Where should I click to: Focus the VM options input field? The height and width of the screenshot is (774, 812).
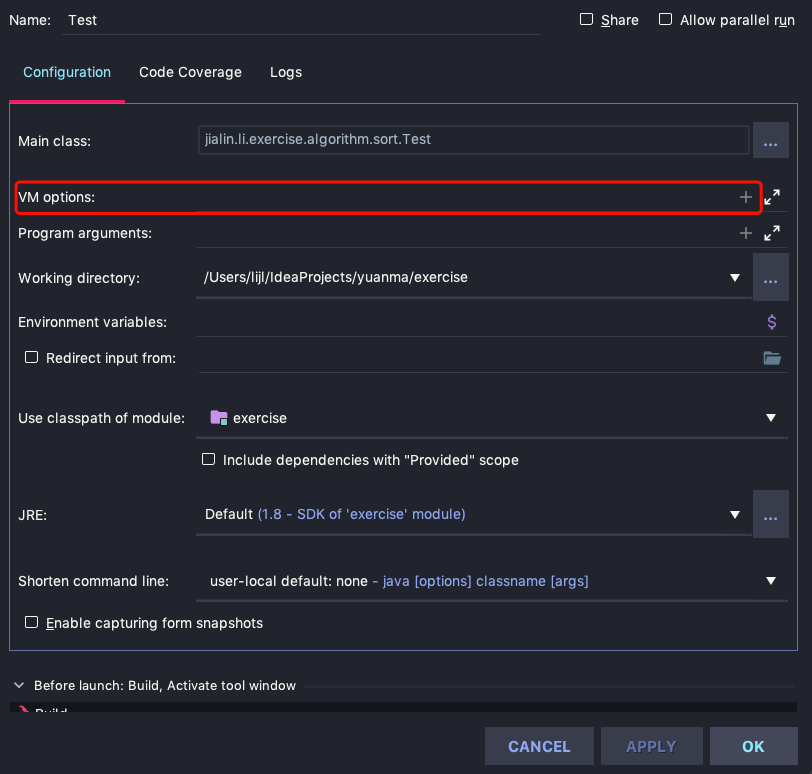point(466,197)
